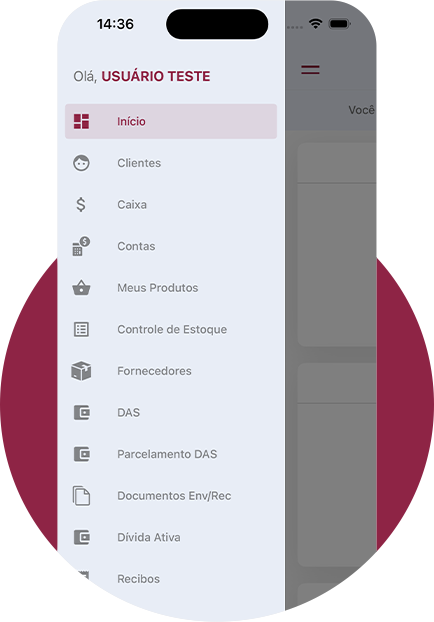Select Dívida Ativa menu entry
The width and height of the screenshot is (434, 622).
pos(171,538)
